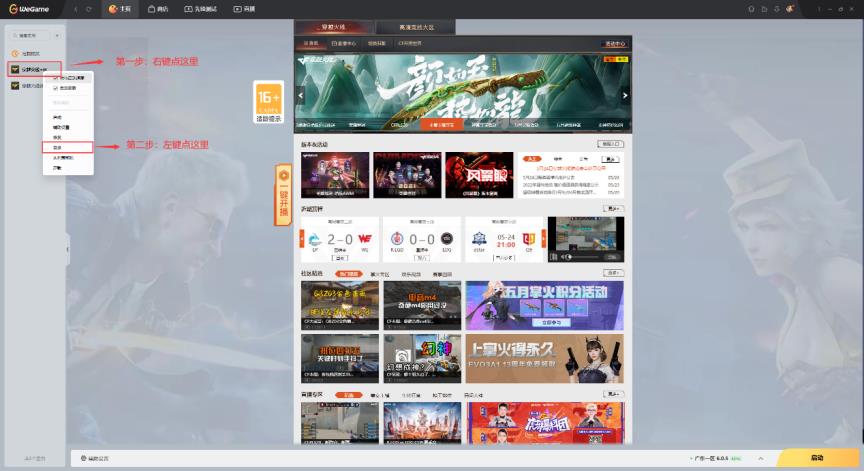Click the title bar icon immediately left of the avatar
Image resolution: width=864 pixels, height=471 pixels.
[x=776, y=9]
